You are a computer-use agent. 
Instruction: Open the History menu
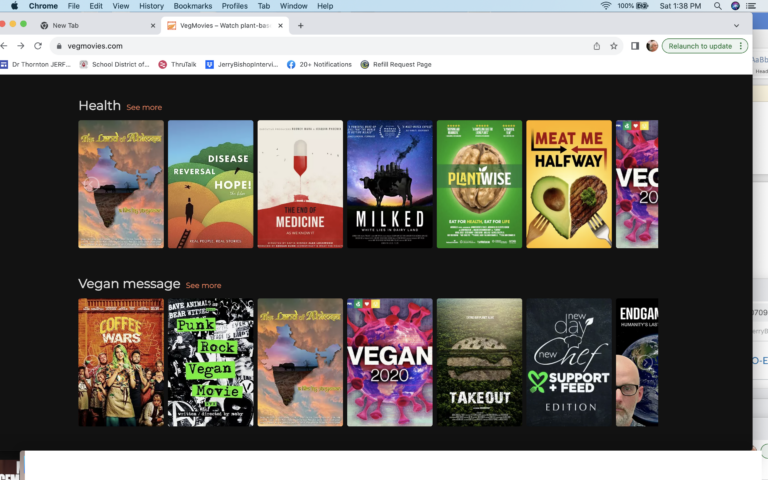pyautogui.click(x=151, y=6)
